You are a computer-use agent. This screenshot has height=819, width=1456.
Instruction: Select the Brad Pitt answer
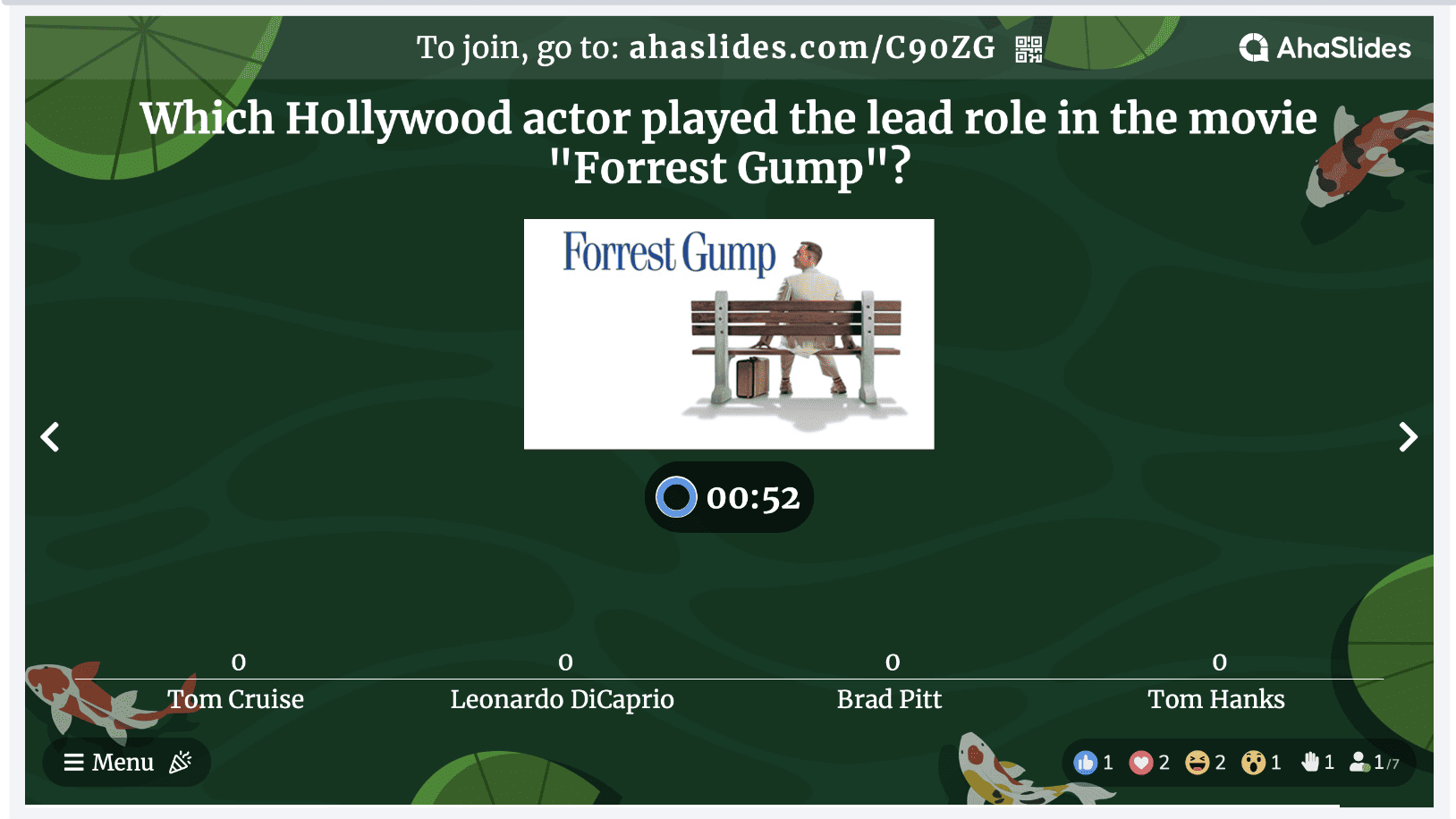[890, 699]
